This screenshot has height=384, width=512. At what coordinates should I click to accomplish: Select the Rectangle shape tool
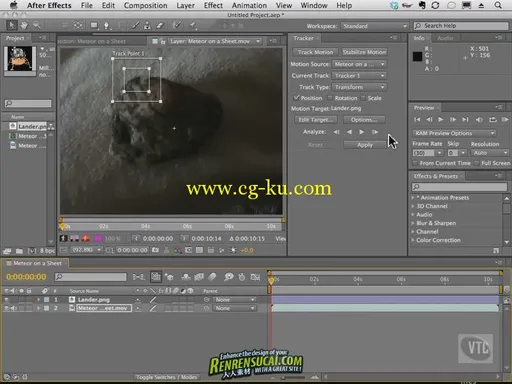tap(94, 25)
